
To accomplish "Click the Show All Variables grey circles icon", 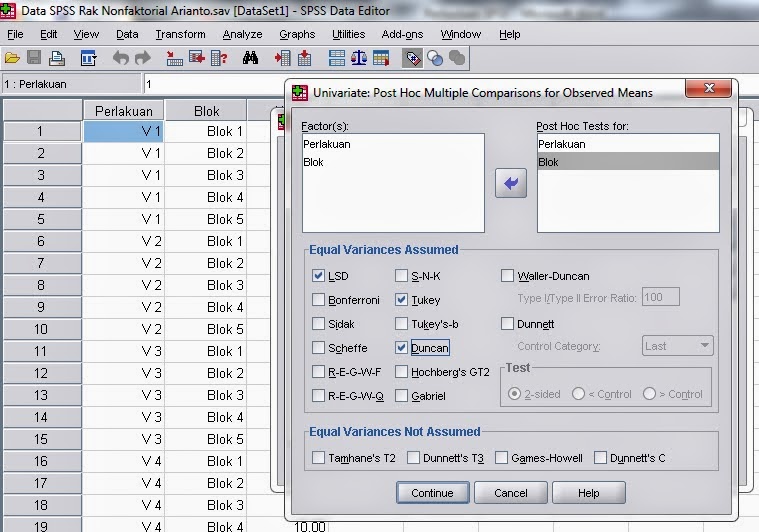I will click(457, 59).
